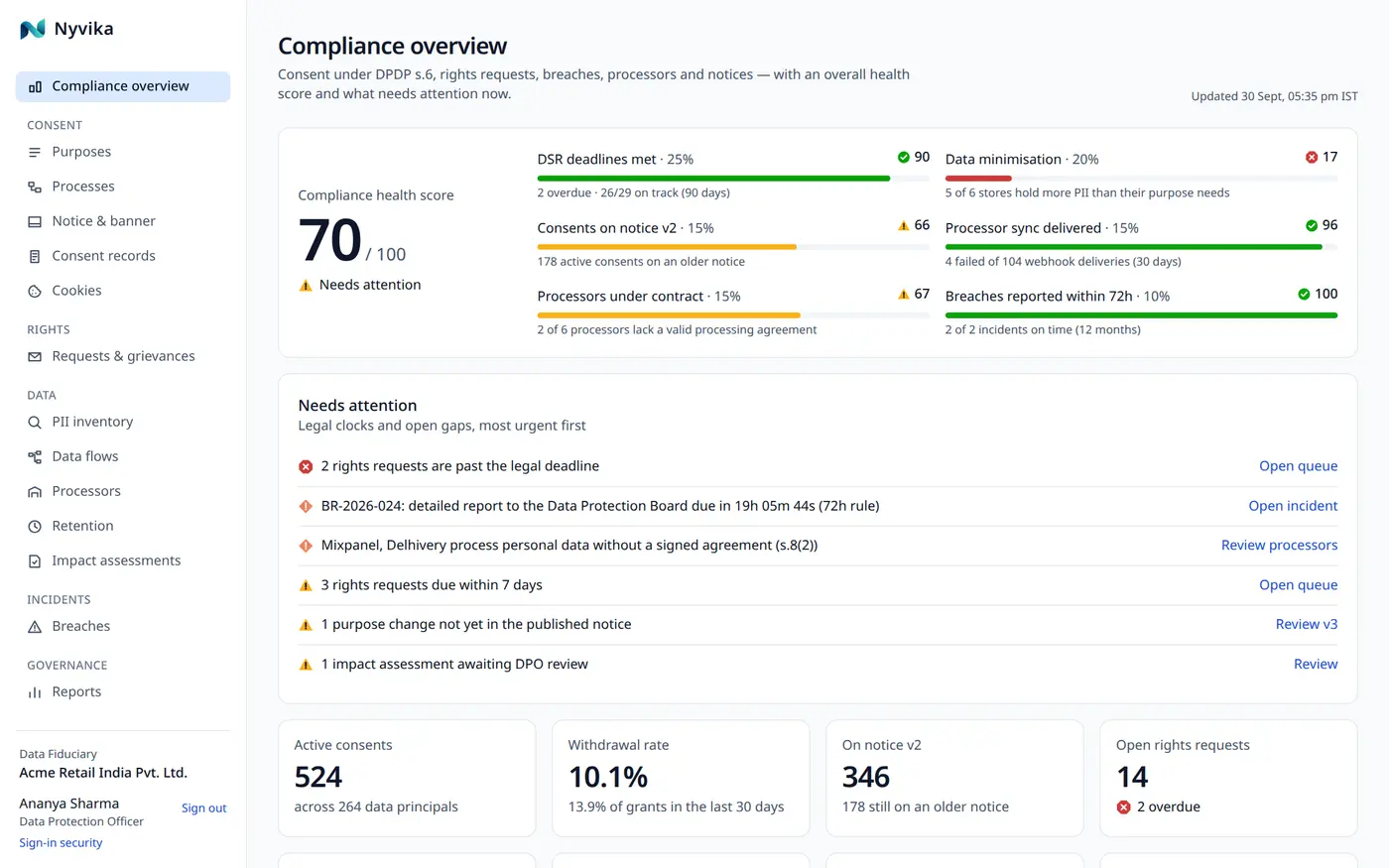Image resolution: width=1389 pixels, height=868 pixels.
Task: Click the Consent records document icon
Action: tap(35, 256)
